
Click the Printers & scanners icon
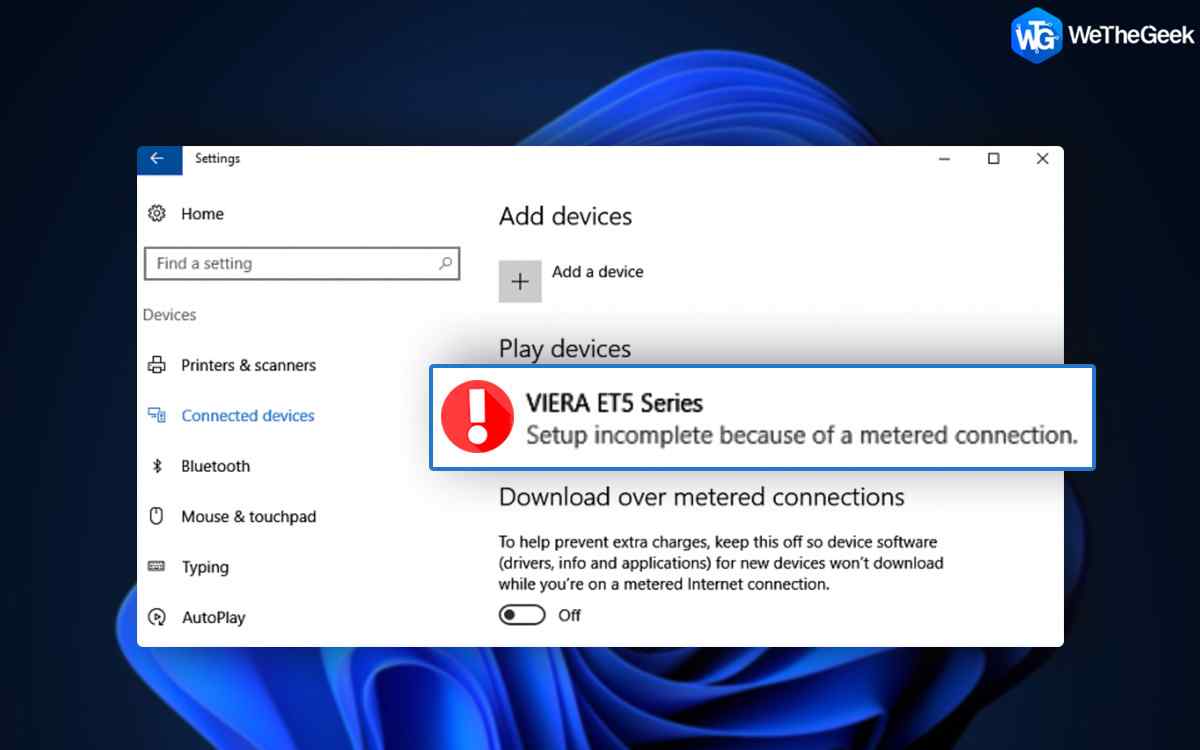[x=157, y=365]
